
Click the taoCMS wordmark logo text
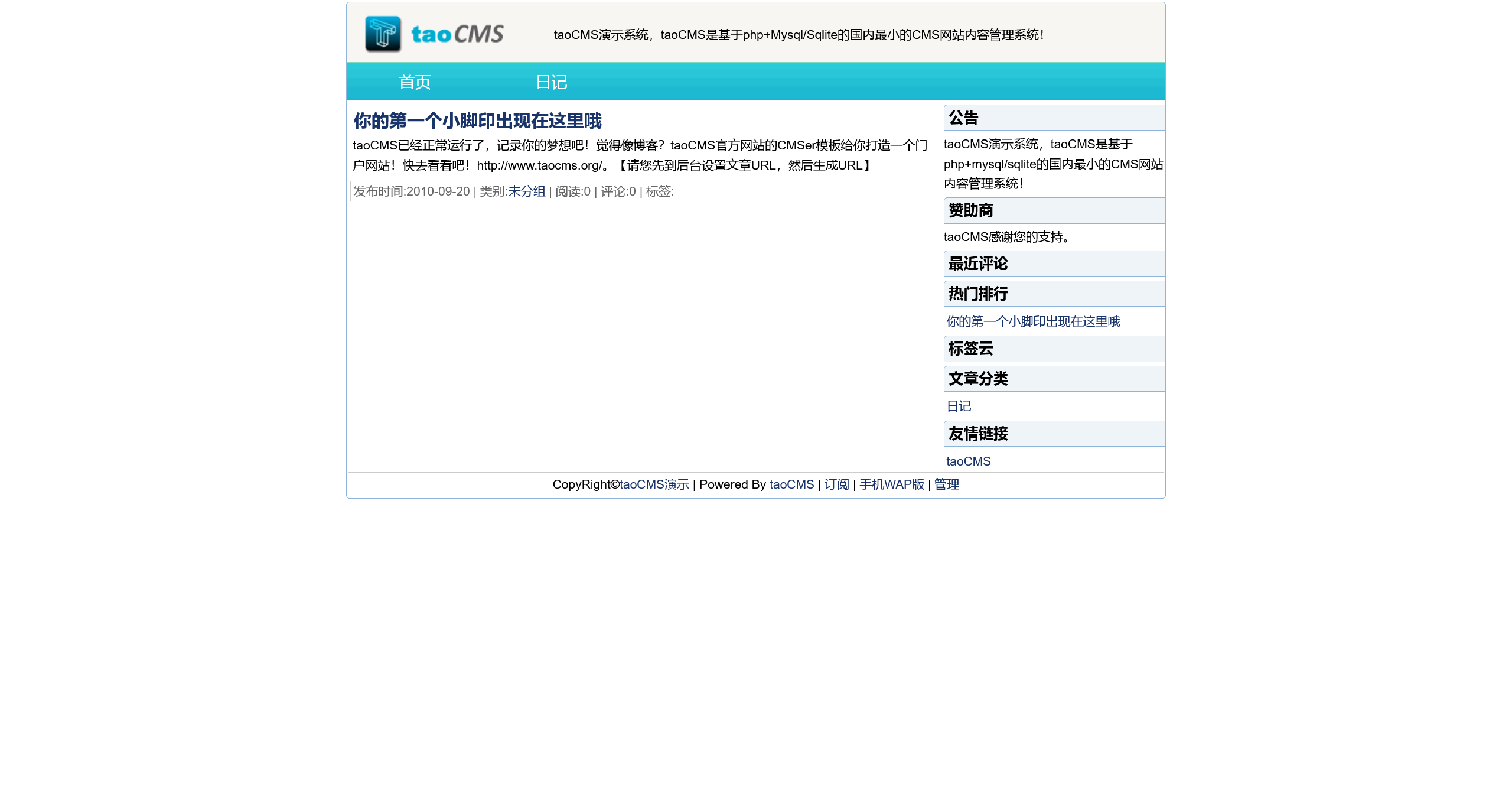[457, 34]
